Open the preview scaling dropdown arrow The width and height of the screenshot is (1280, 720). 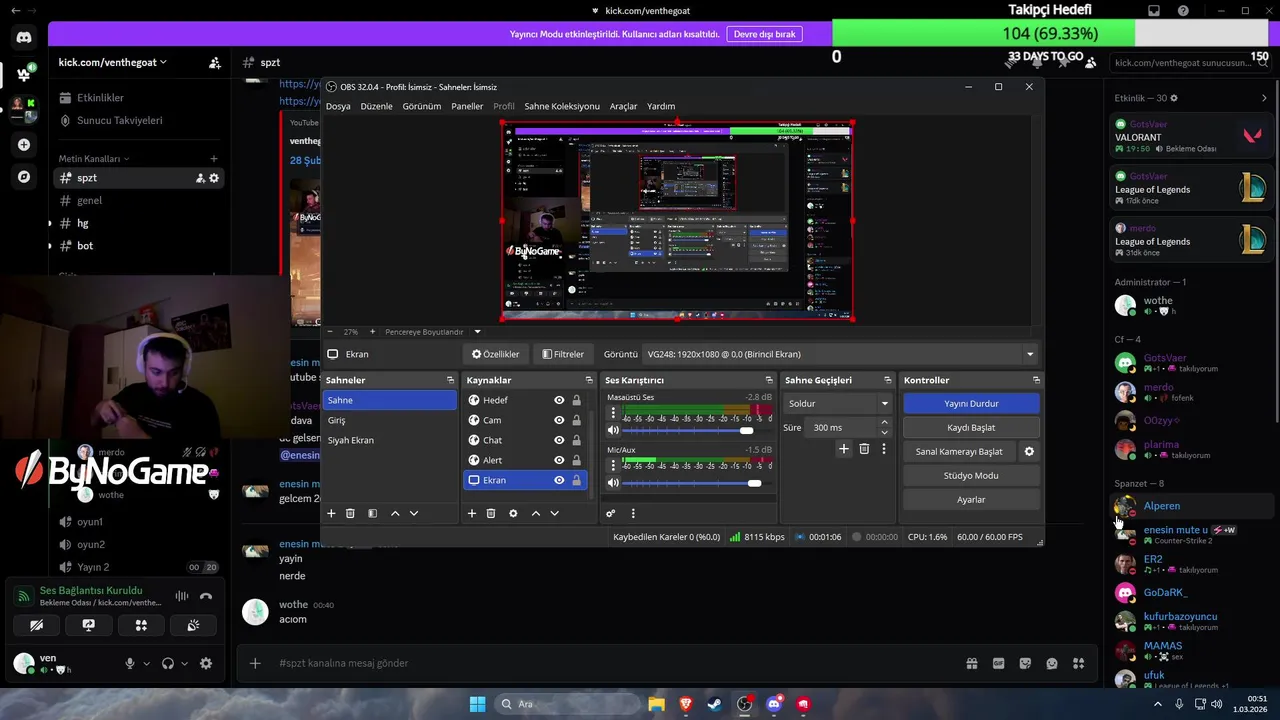pyautogui.click(x=477, y=332)
